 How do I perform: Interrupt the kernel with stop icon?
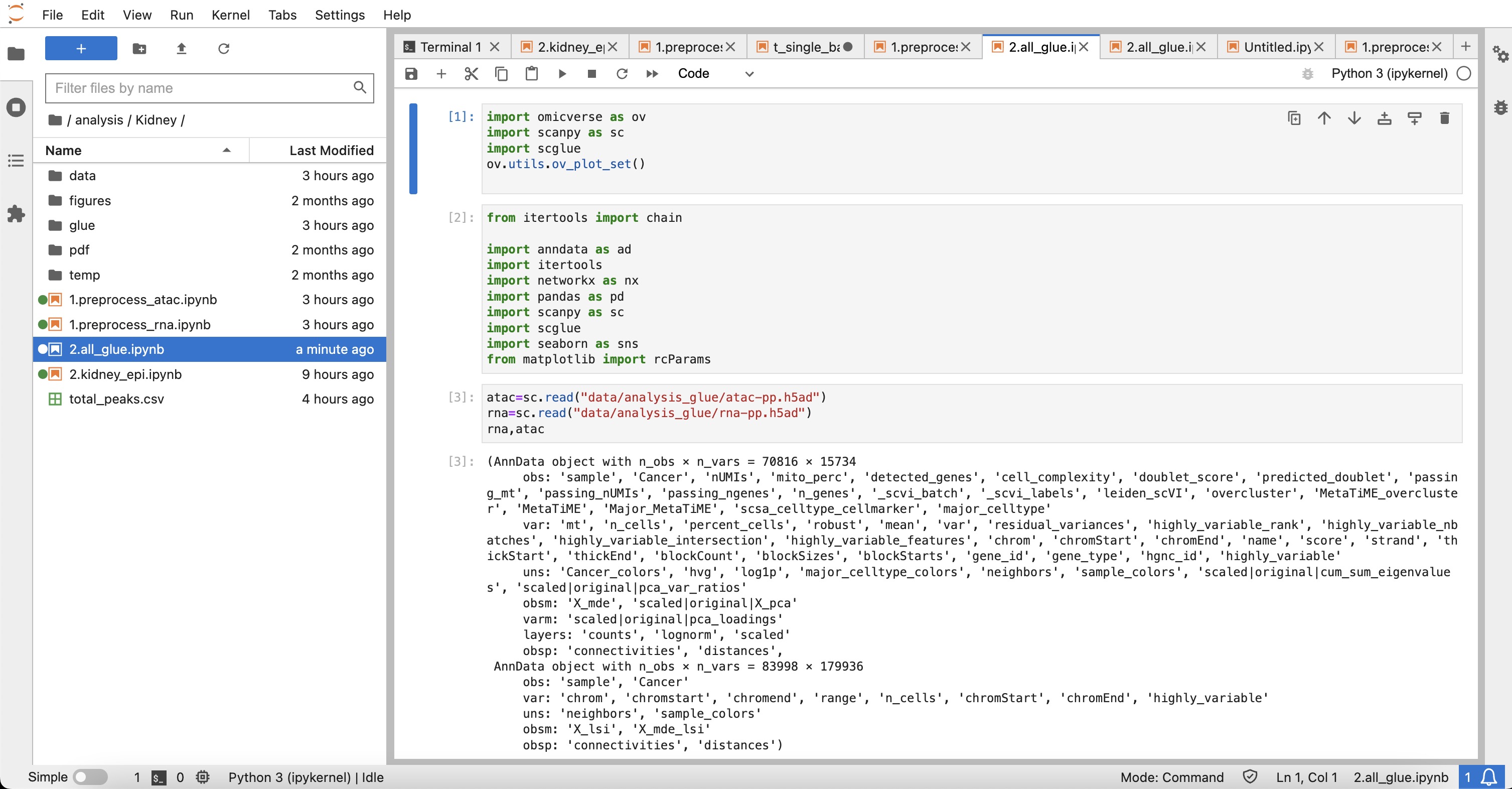[591, 73]
